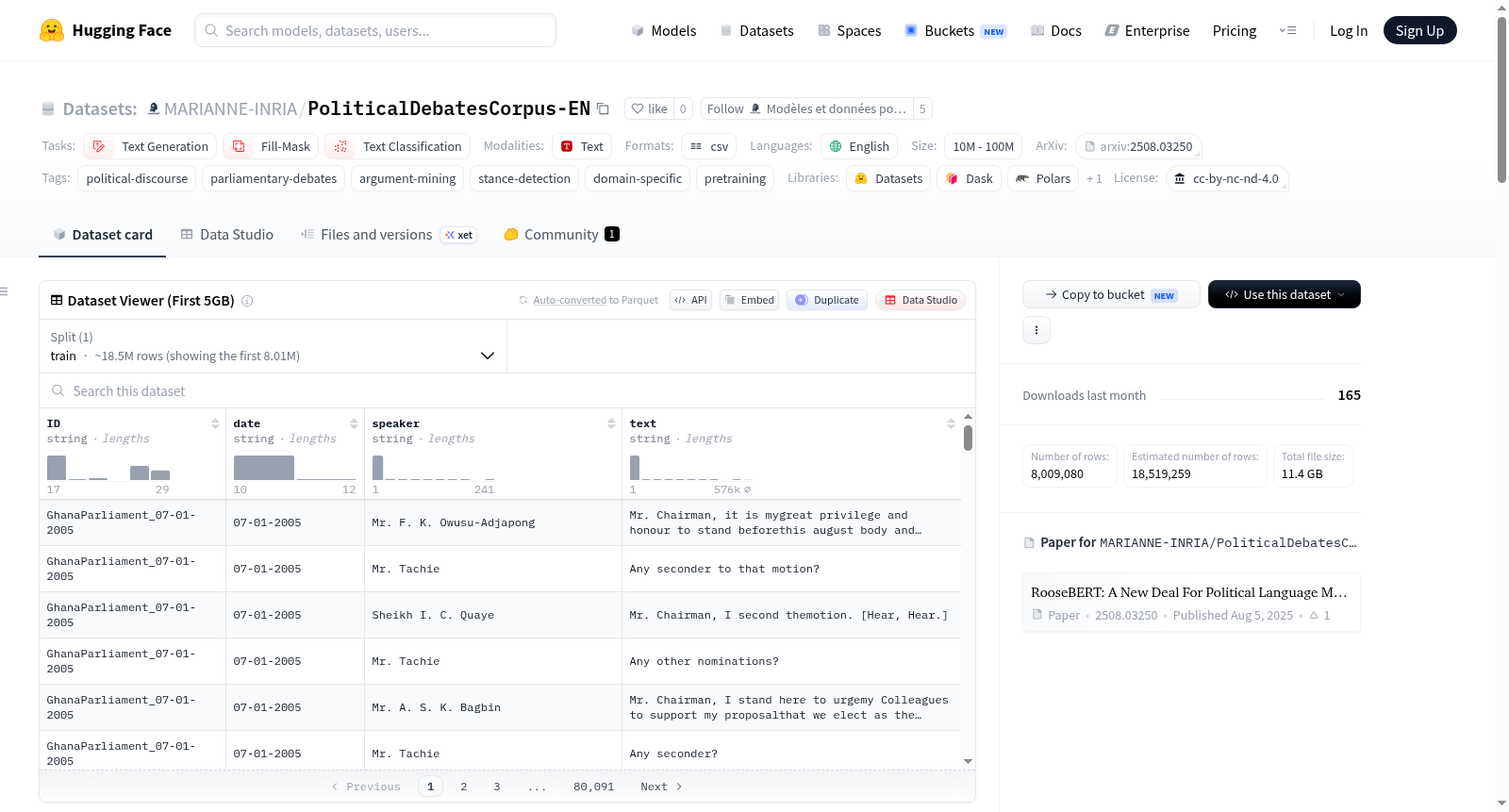Viewport: 1509px width, 812px height.
Task: Open Datasets in the top navigation
Action: [757, 30]
